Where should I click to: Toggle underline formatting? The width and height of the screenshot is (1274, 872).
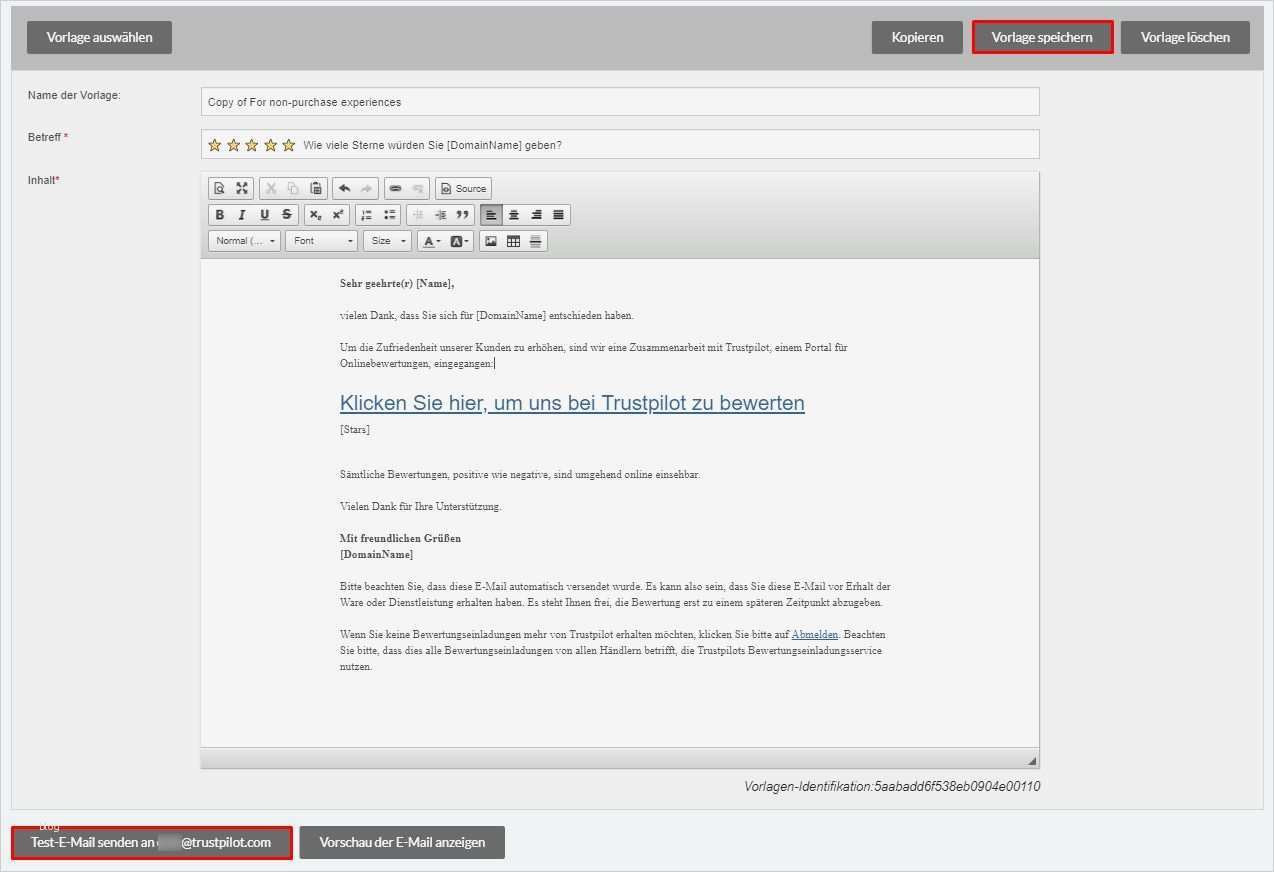pyautogui.click(x=264, y=214)
